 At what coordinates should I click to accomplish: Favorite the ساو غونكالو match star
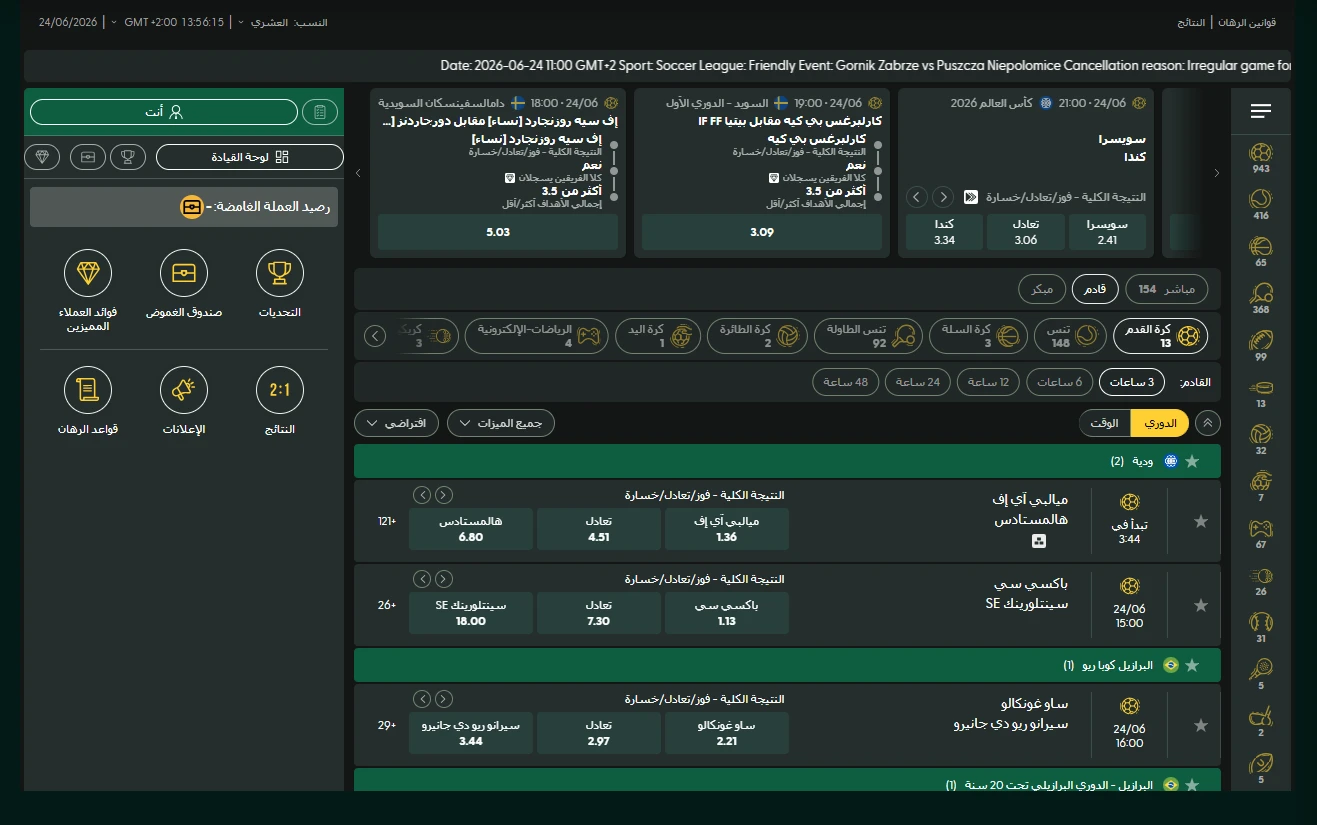tap(1201, 726)
